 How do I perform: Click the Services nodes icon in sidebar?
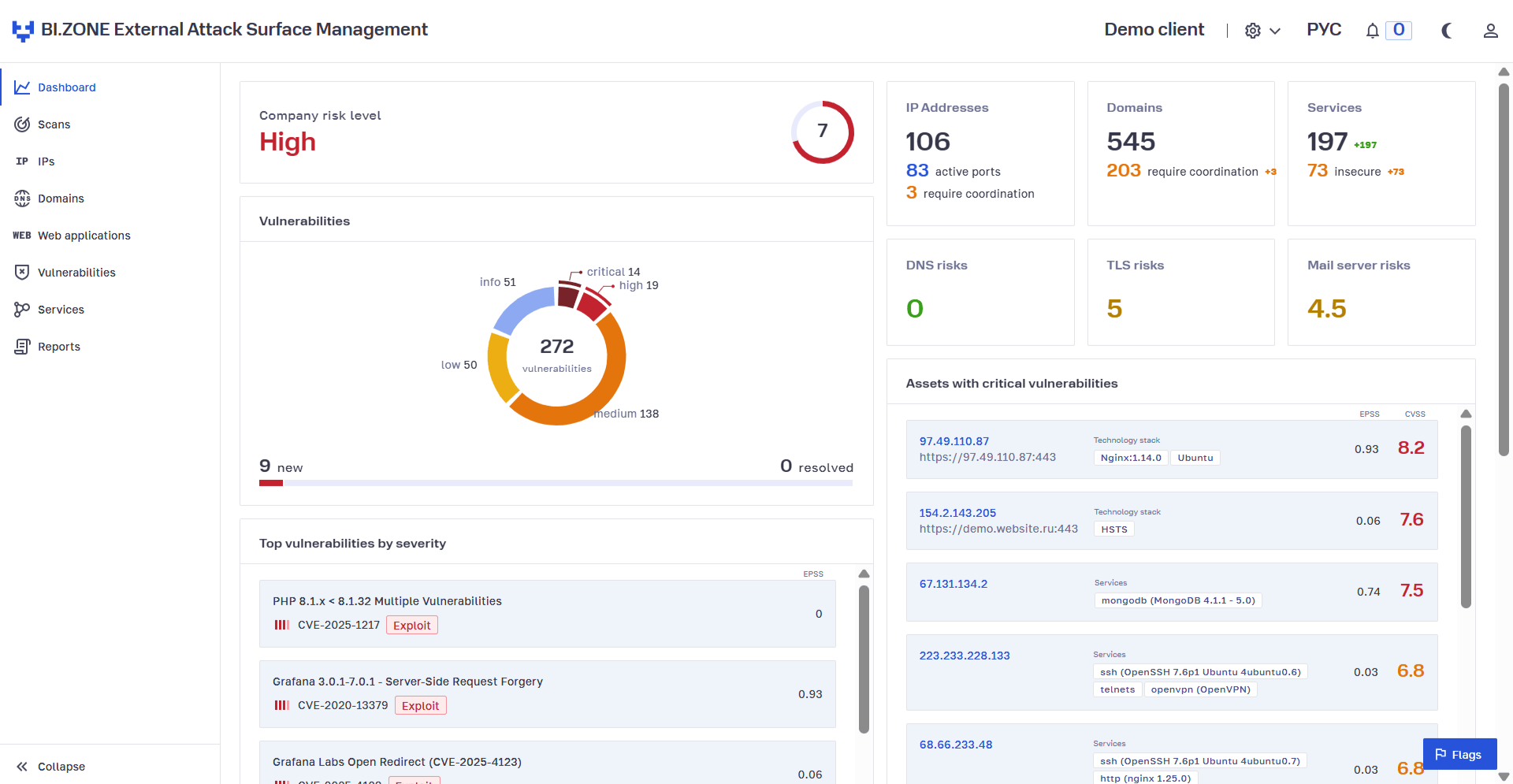click(22, 310)
